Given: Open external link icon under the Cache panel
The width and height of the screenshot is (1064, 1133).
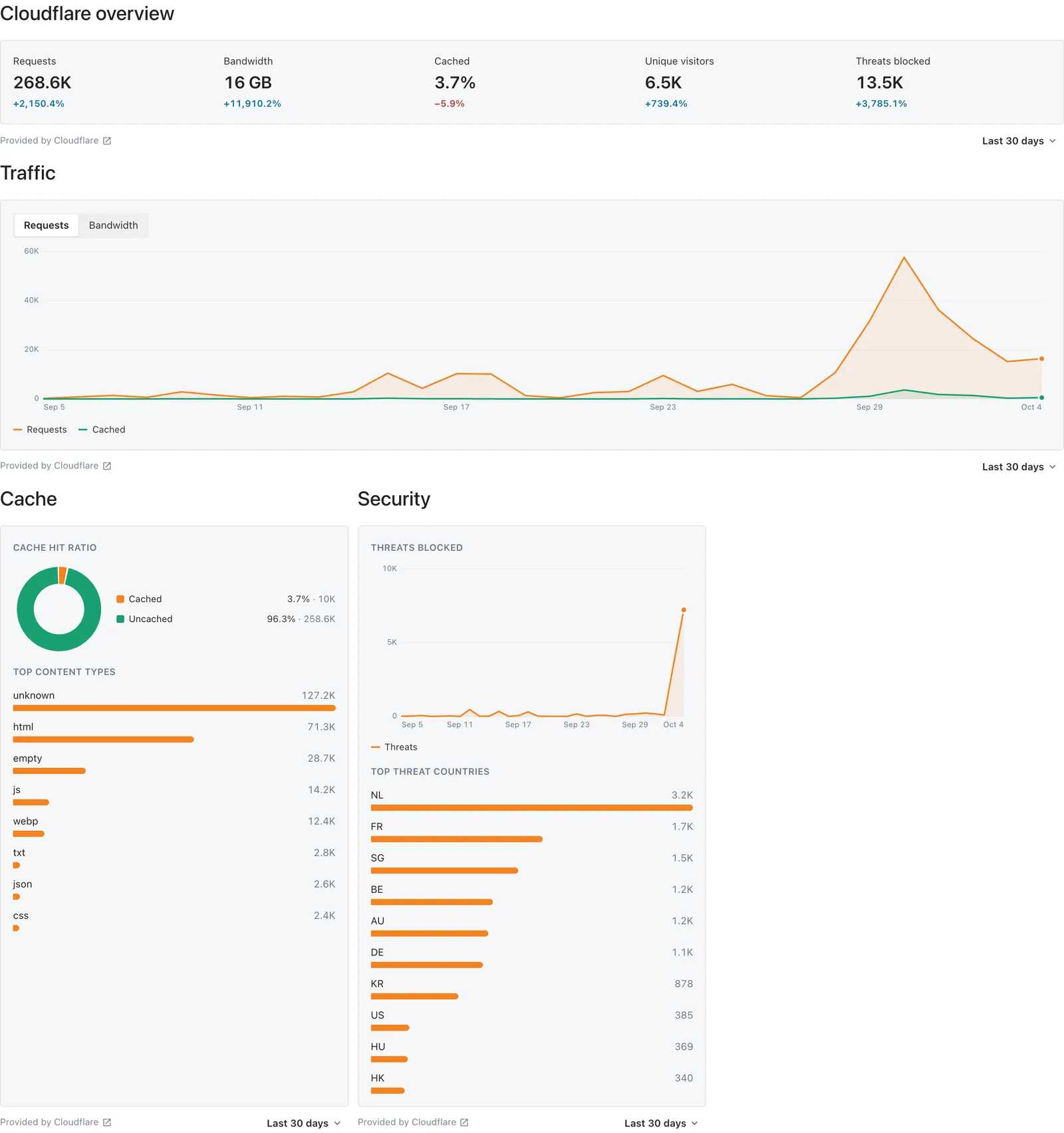Looking at the screenshot, I should (x=107, y=1122).
